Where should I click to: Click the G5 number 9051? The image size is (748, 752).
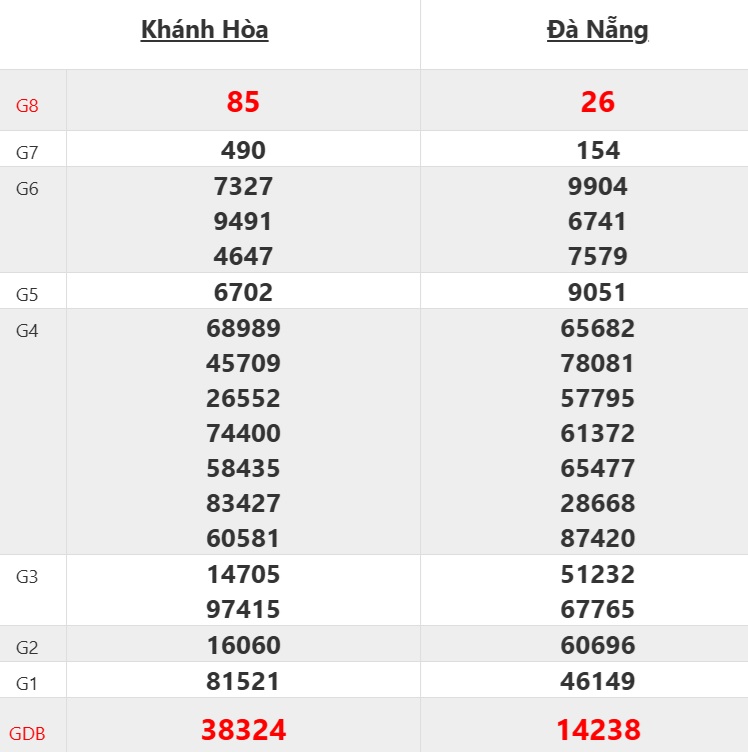598,293
